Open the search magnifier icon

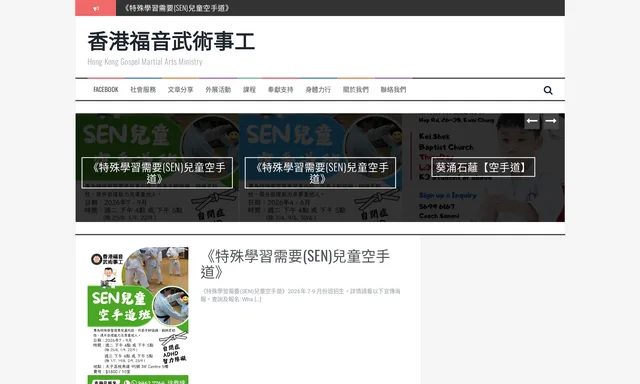(x=548, y=90)
